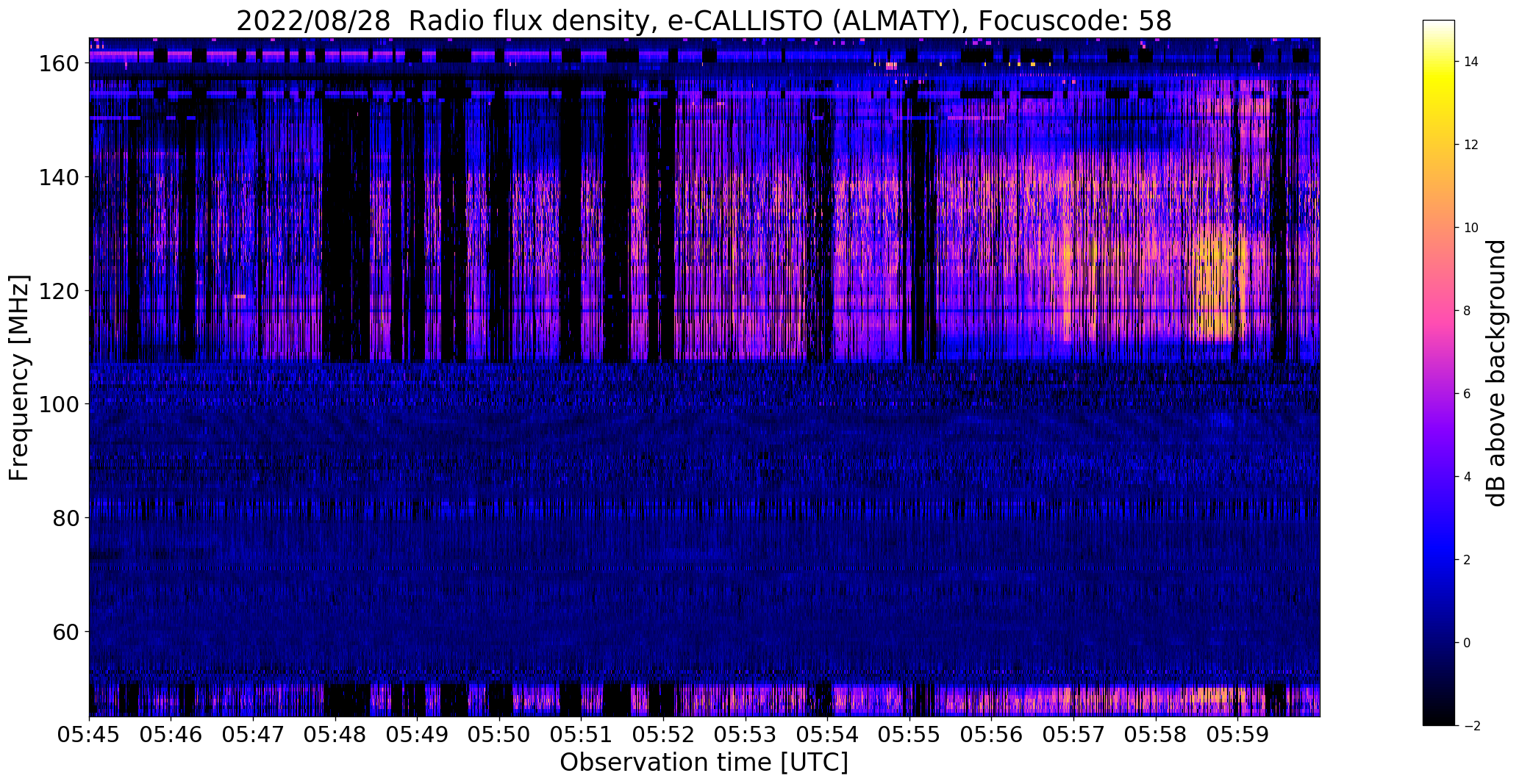
Task: Click the colorbar tick label 6
Action: 1467,394
